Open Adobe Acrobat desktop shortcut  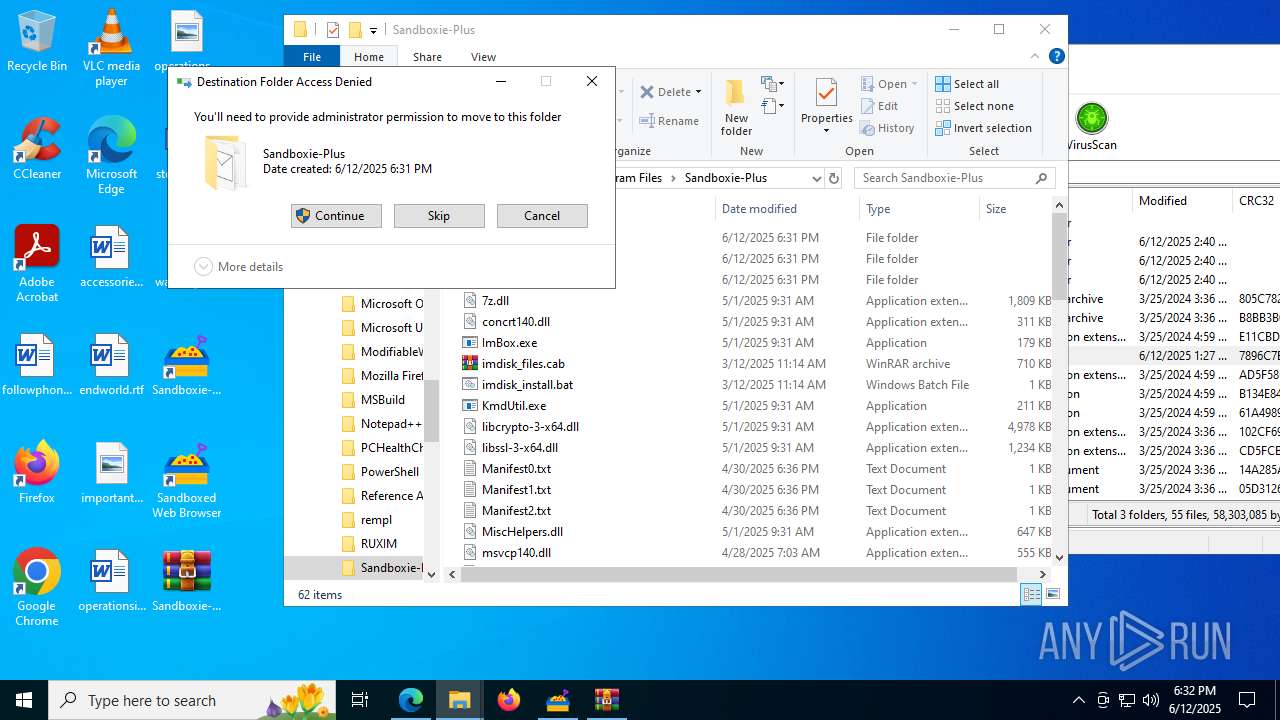[x=37, y=264]
